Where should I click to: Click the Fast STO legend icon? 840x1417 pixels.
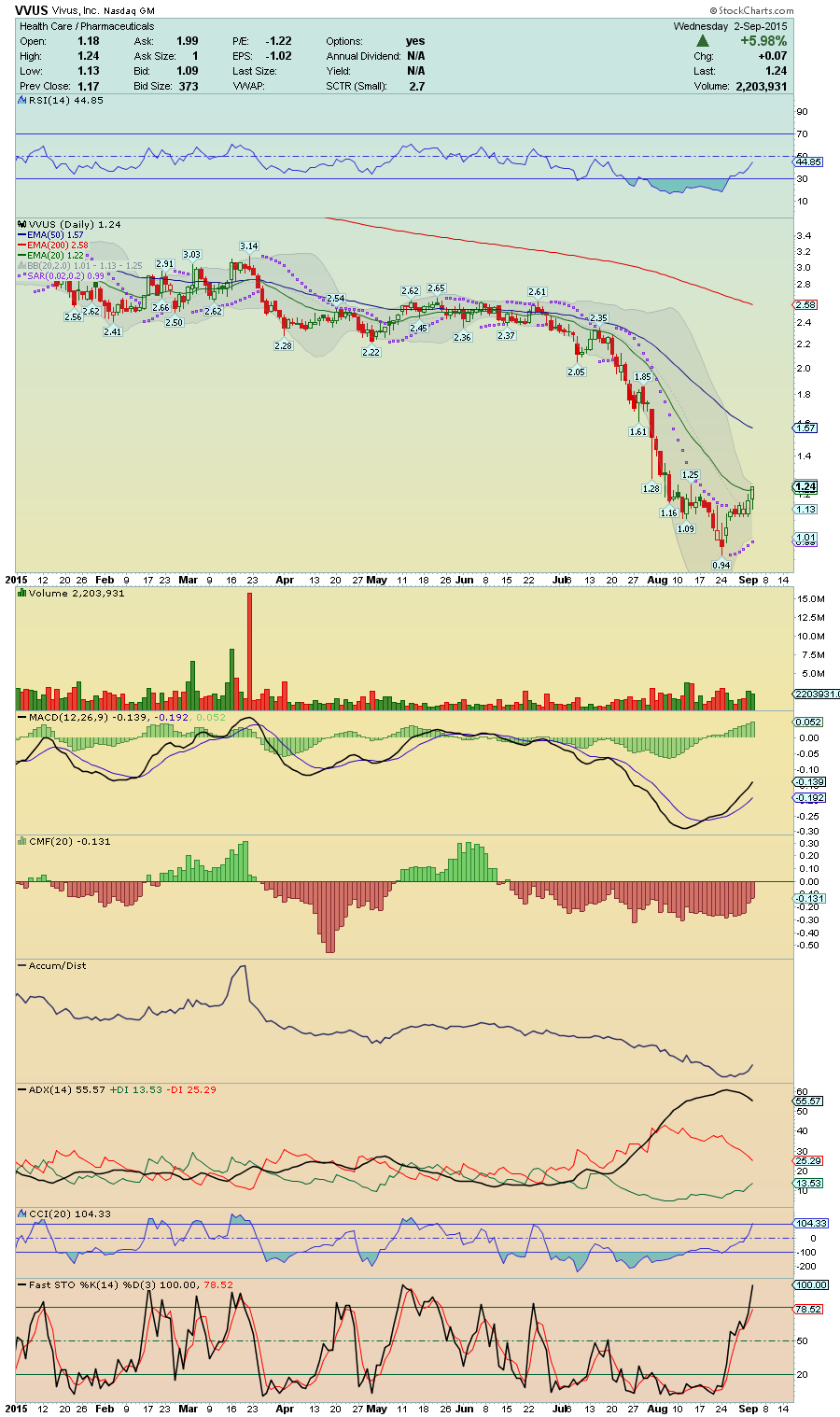23,1284
